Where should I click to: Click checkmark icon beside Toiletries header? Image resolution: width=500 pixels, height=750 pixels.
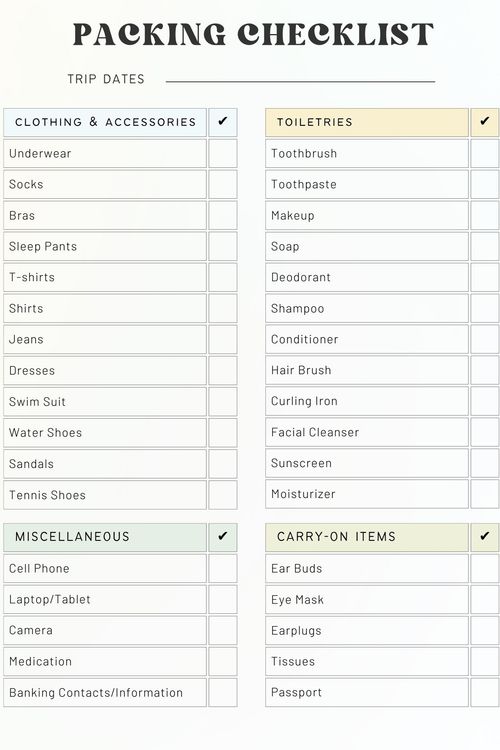485,121
